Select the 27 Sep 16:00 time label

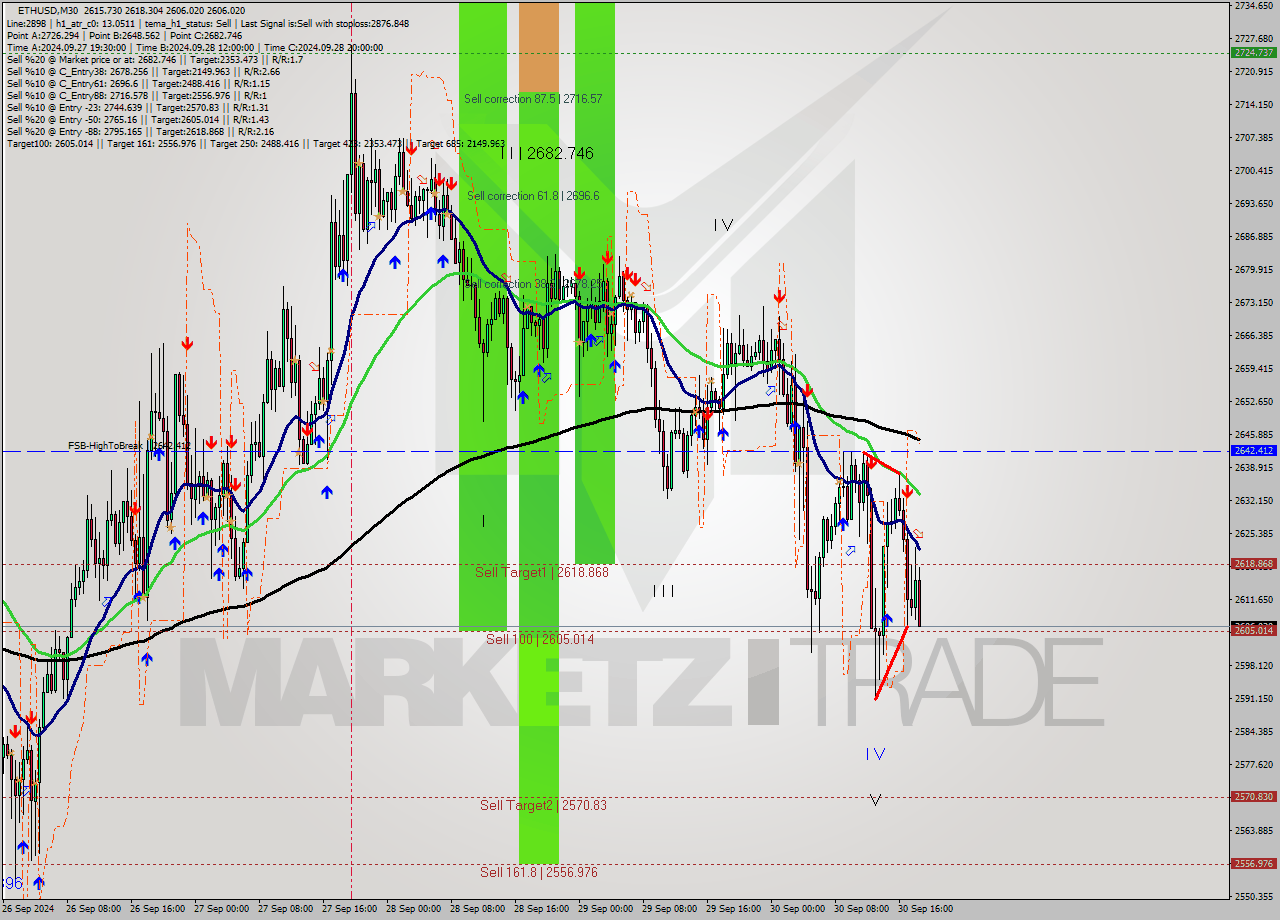351,909
